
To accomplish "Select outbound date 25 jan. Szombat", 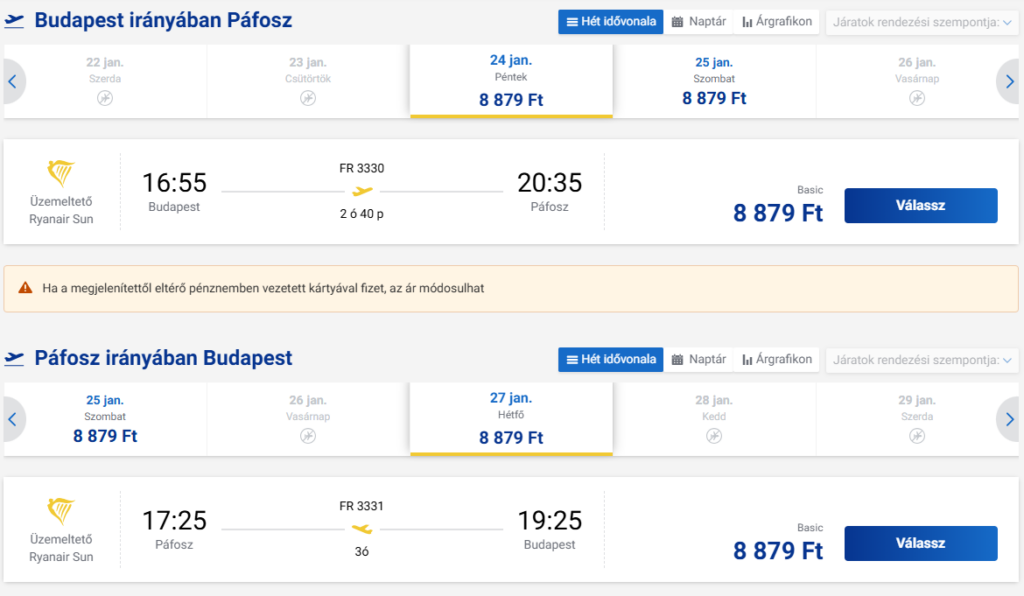I will [714, 82].
